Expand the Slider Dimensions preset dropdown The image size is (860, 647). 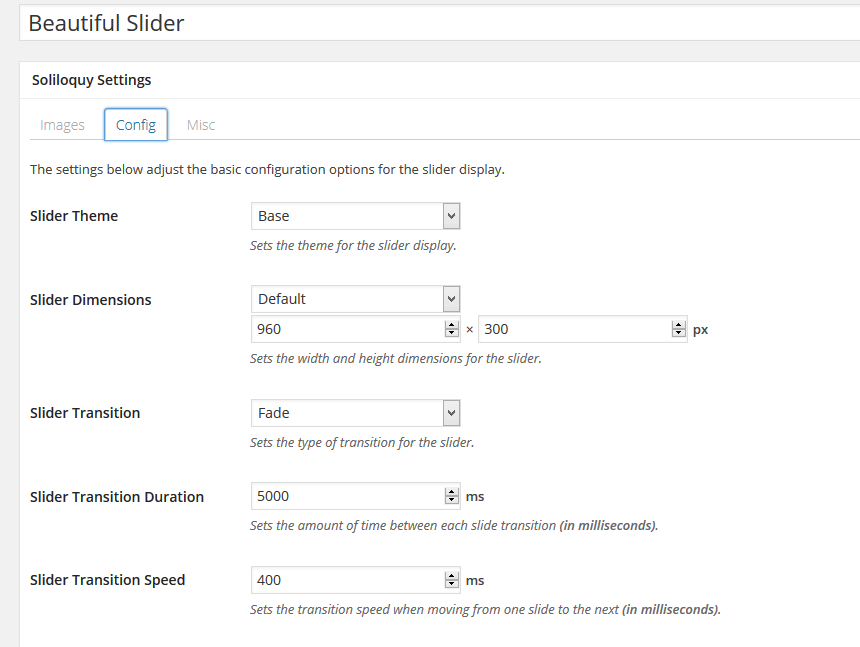[355, 299]
